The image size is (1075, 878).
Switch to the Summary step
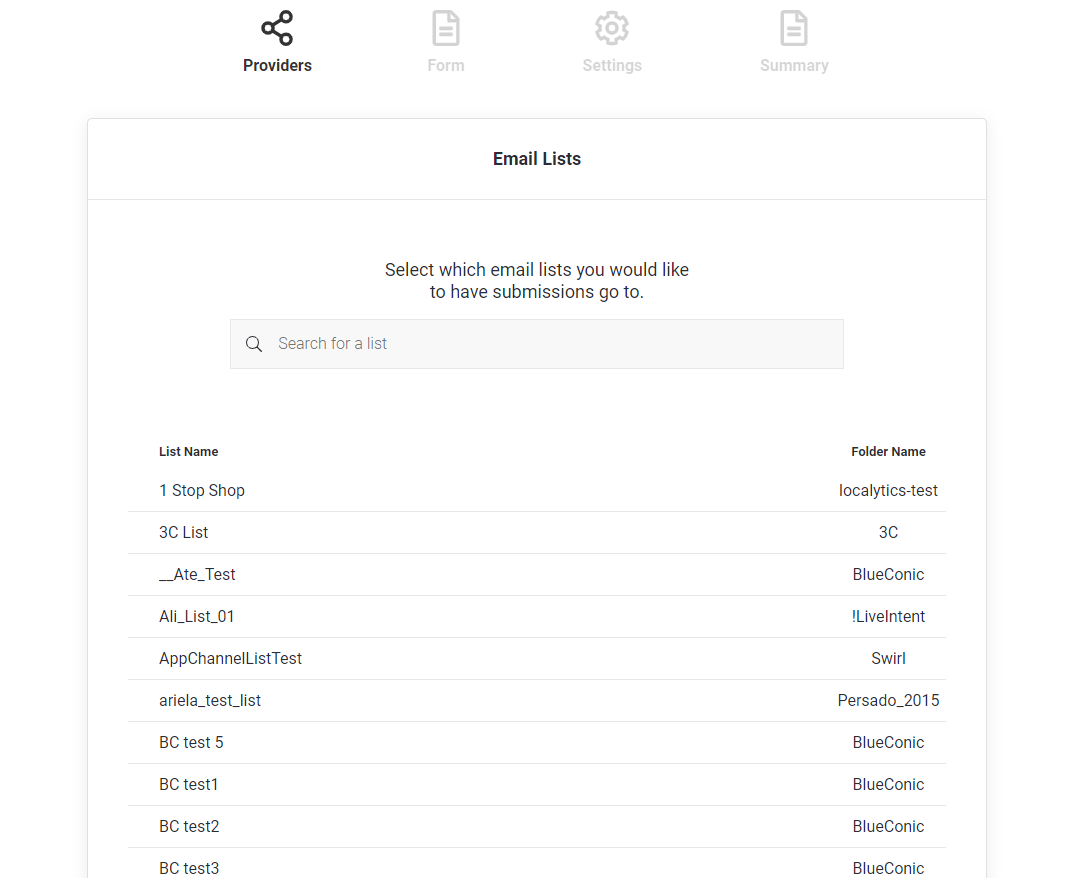(x=794, y=65)
